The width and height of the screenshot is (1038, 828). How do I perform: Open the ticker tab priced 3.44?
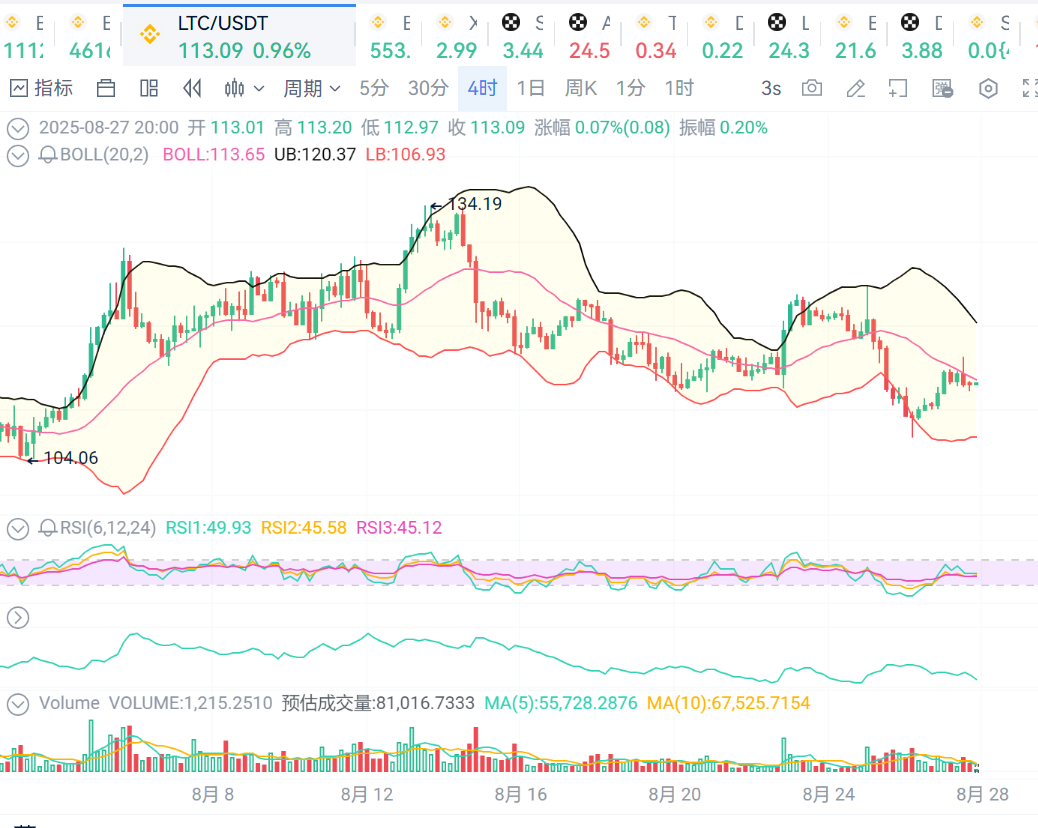(x=522, y=36)
